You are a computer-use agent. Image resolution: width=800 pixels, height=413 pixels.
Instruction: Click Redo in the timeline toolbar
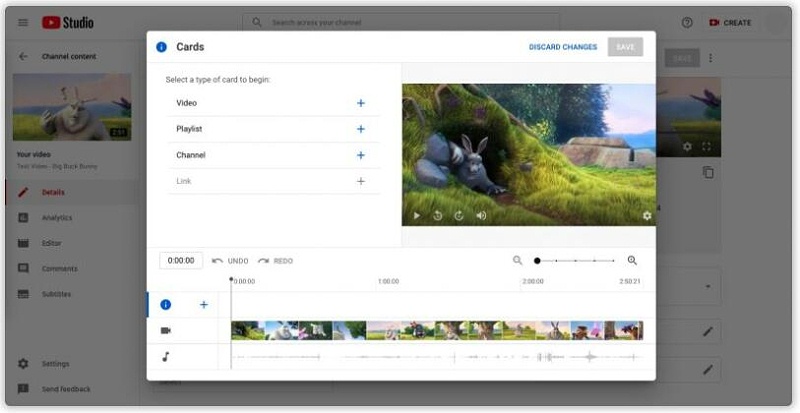[x=275, y=261]
